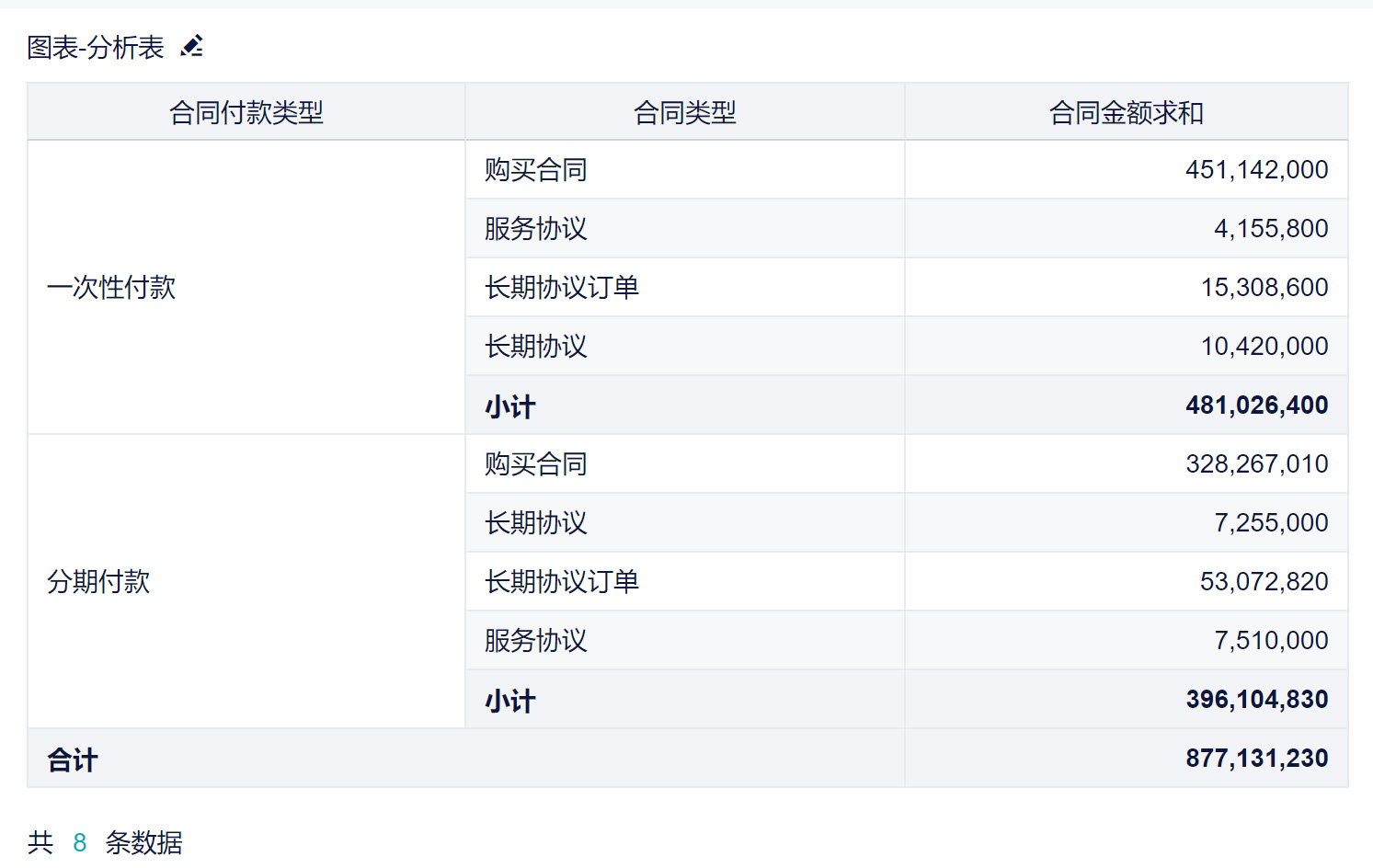Select the 15,308,600 amount cell
The width and height of the screenshot is (1373, 868).
(1264, 288)
